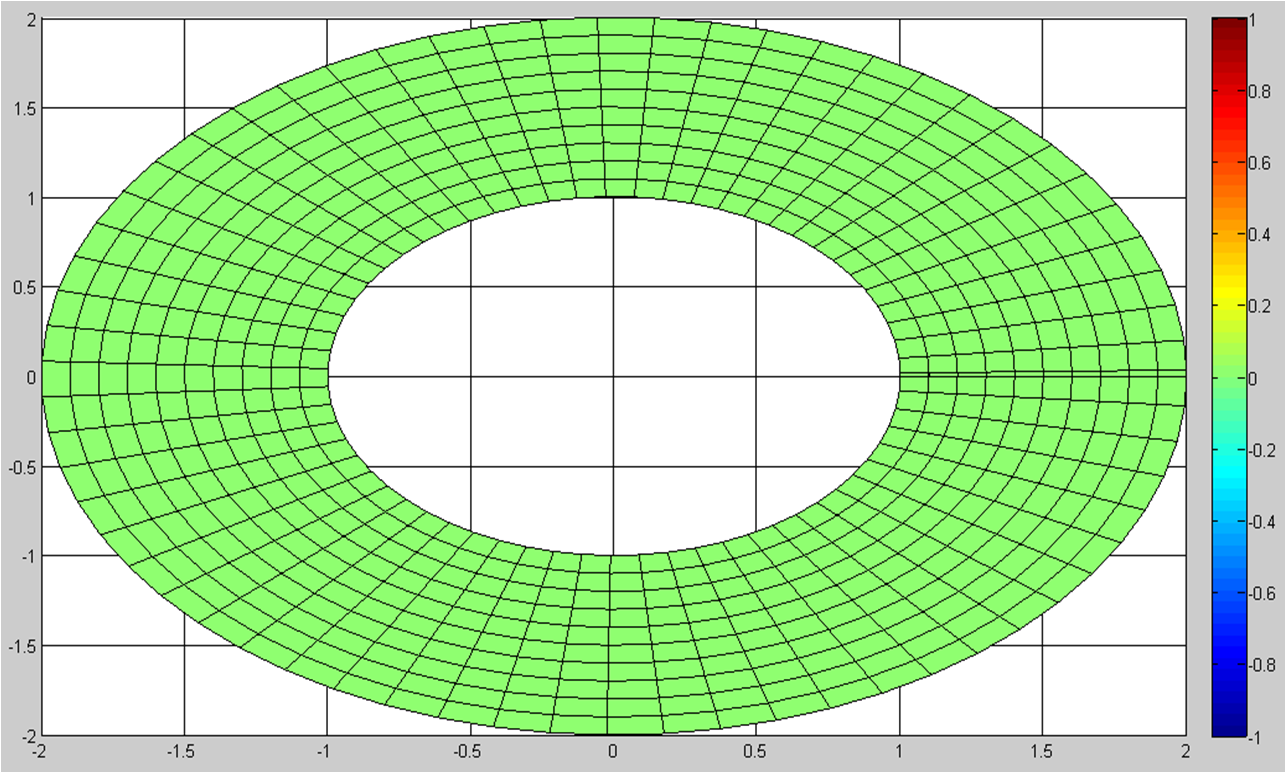Screen dimensions: 1286x773
Task: Select the colorbar tick label -0.6
Action: [x=1262, y=593]
